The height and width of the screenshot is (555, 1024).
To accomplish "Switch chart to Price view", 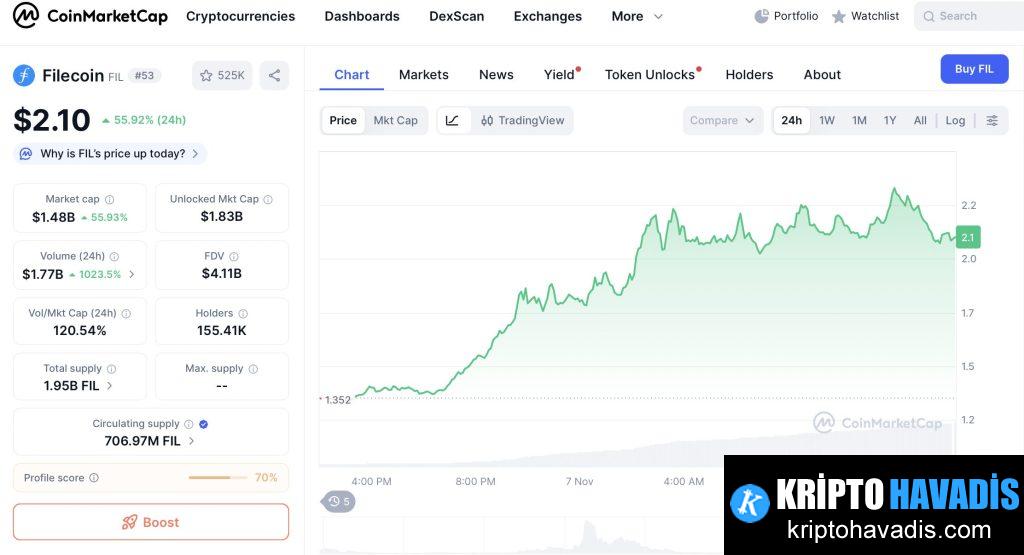I will 343,120.
